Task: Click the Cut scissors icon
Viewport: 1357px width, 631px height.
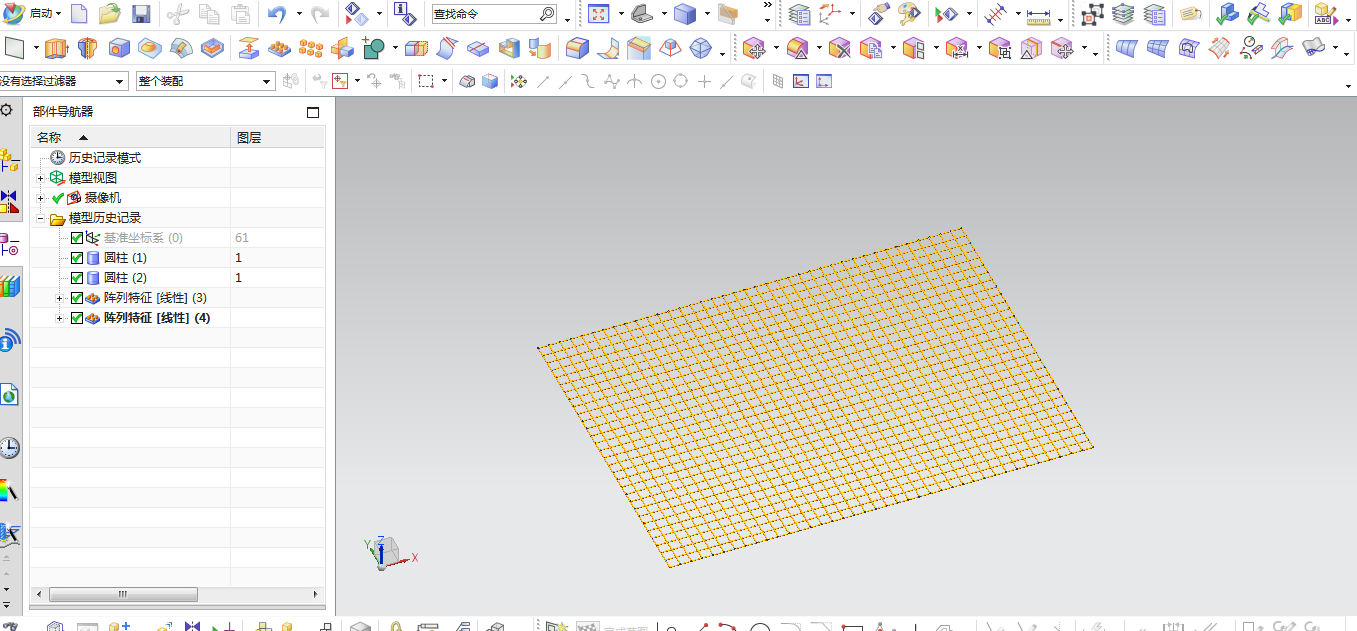Action: (177, 14)
